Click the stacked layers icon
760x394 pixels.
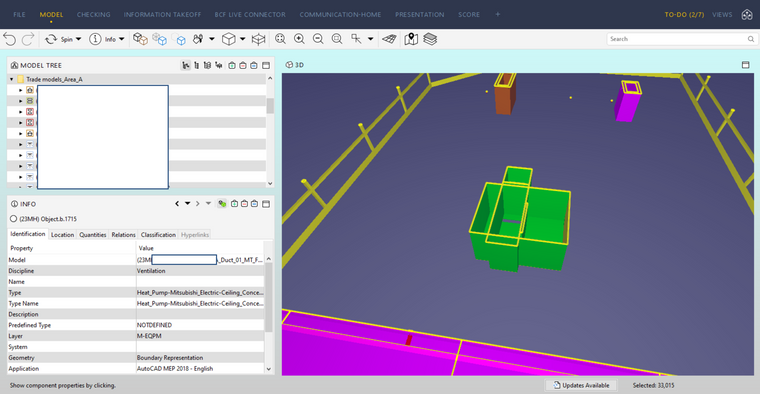point(430,39)
